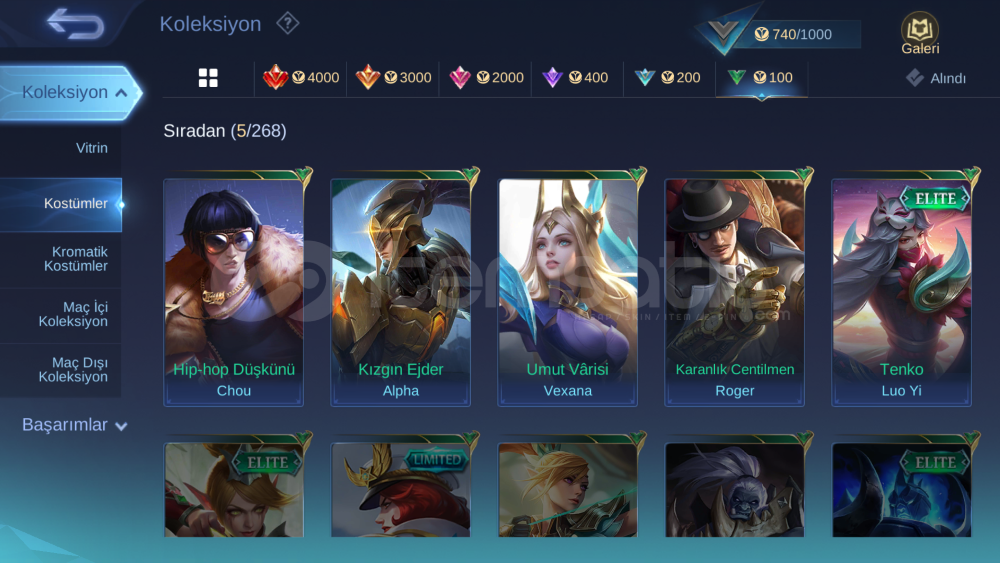Filter by the 3000 orange gem tier
Viewport: 1000px width, 563px height.
pos(393,78)
